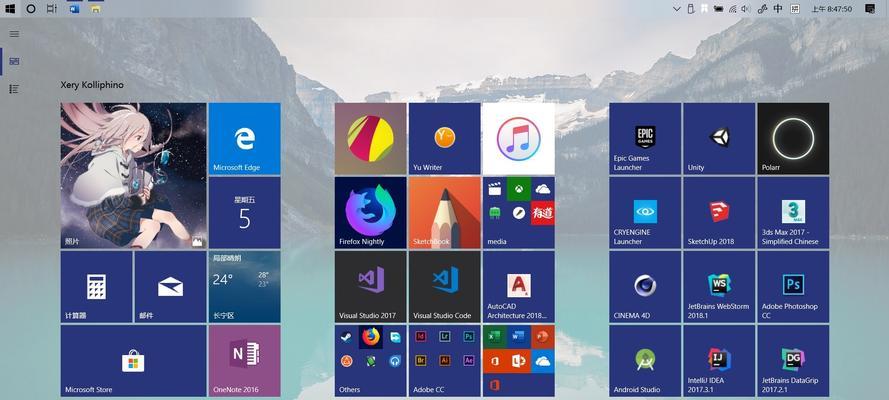Select the pinned tiles view
Image resolution: width=889 pixels, height=400 pixels.
coord(14,61)
